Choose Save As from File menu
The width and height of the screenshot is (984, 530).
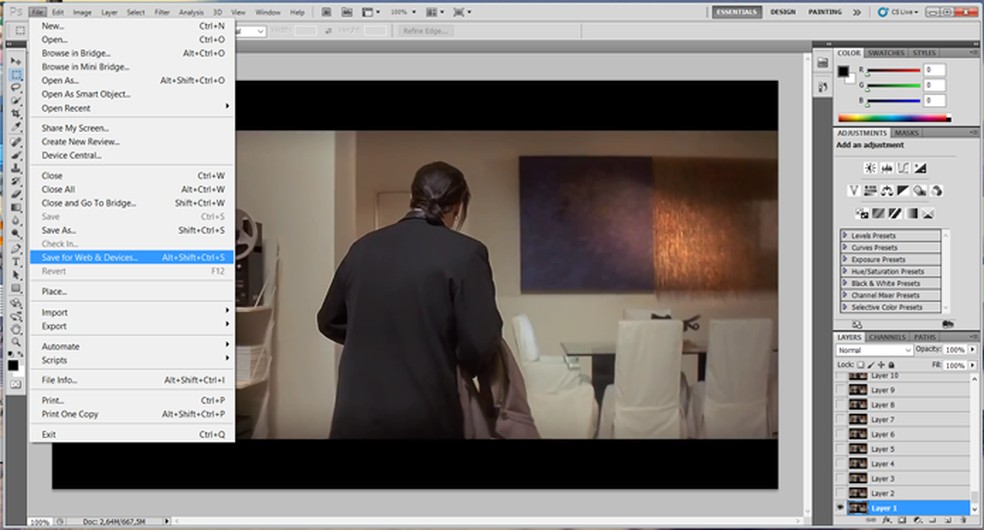point(132,230)
